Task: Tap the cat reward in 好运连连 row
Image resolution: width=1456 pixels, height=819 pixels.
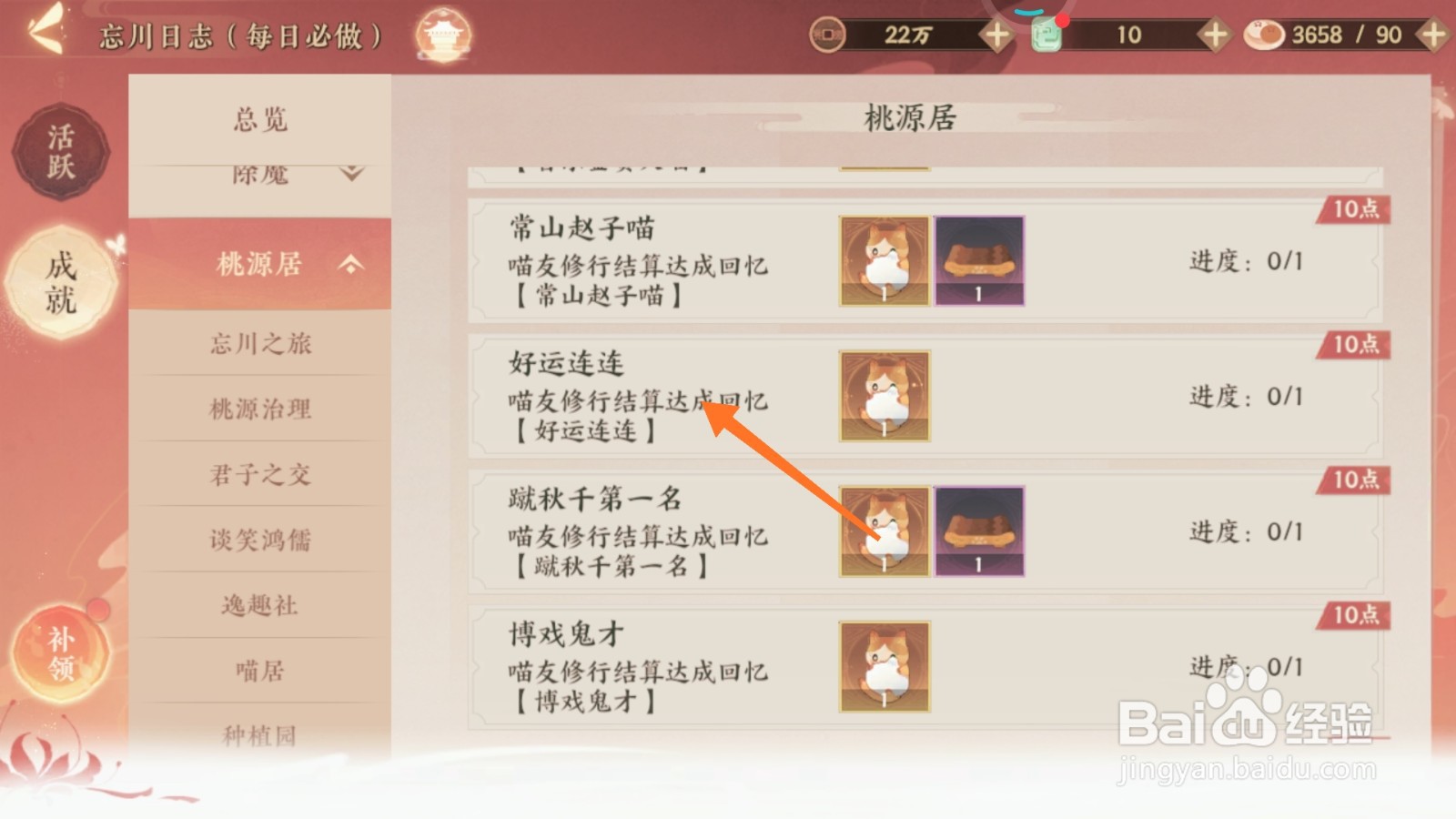Action: point(885,396)
